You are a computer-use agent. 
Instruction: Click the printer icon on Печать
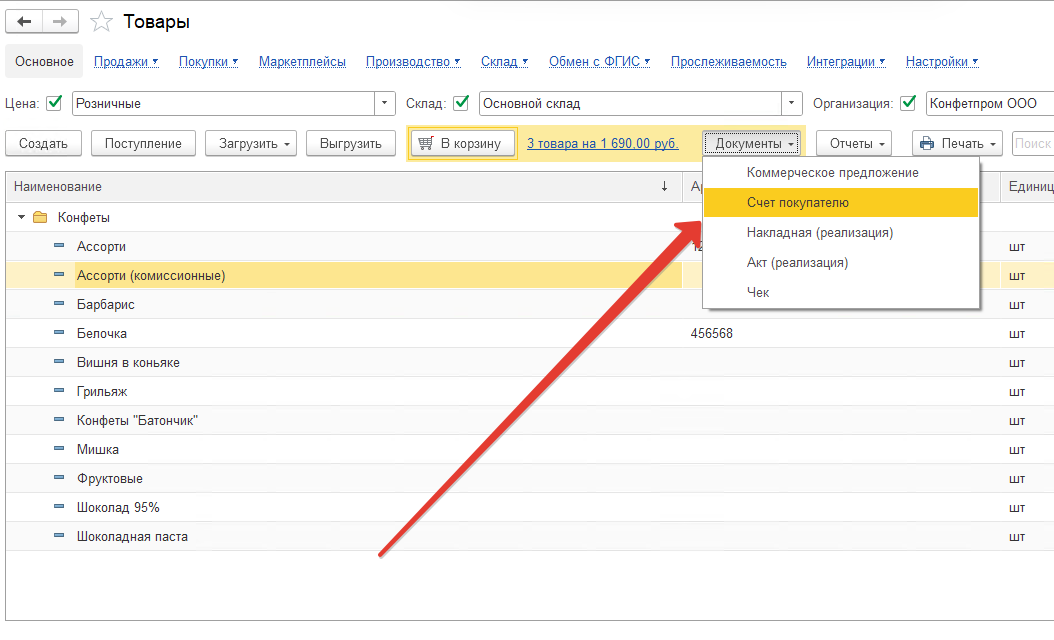(927, 143)
